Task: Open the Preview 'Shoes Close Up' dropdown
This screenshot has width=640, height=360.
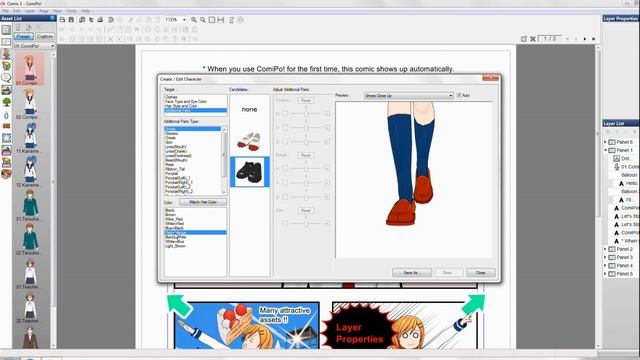Action: tap(409, 96)
